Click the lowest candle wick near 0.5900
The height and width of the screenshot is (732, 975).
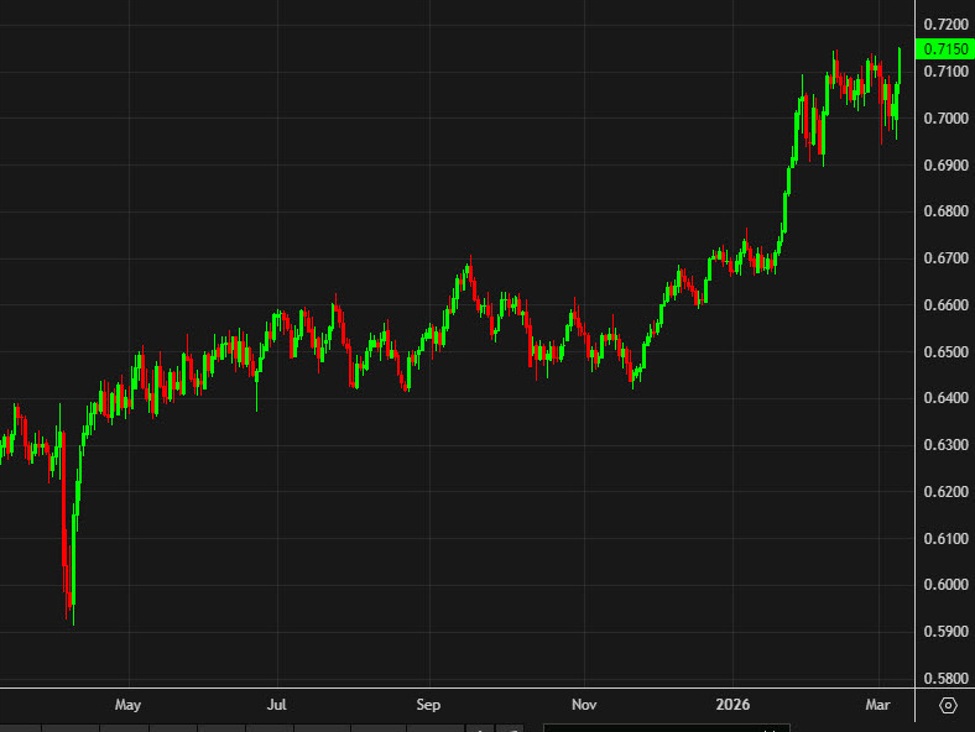(72, 615)
